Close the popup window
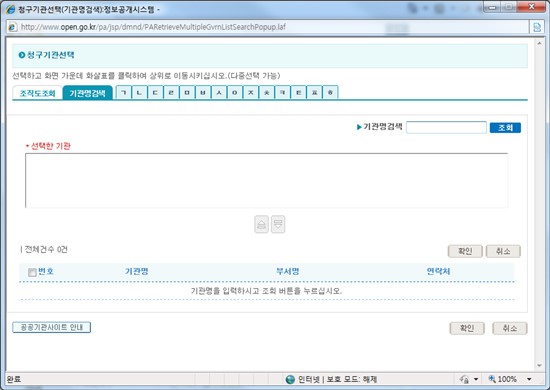This screenshot has height=390, width=550. (x=532, y=7)
